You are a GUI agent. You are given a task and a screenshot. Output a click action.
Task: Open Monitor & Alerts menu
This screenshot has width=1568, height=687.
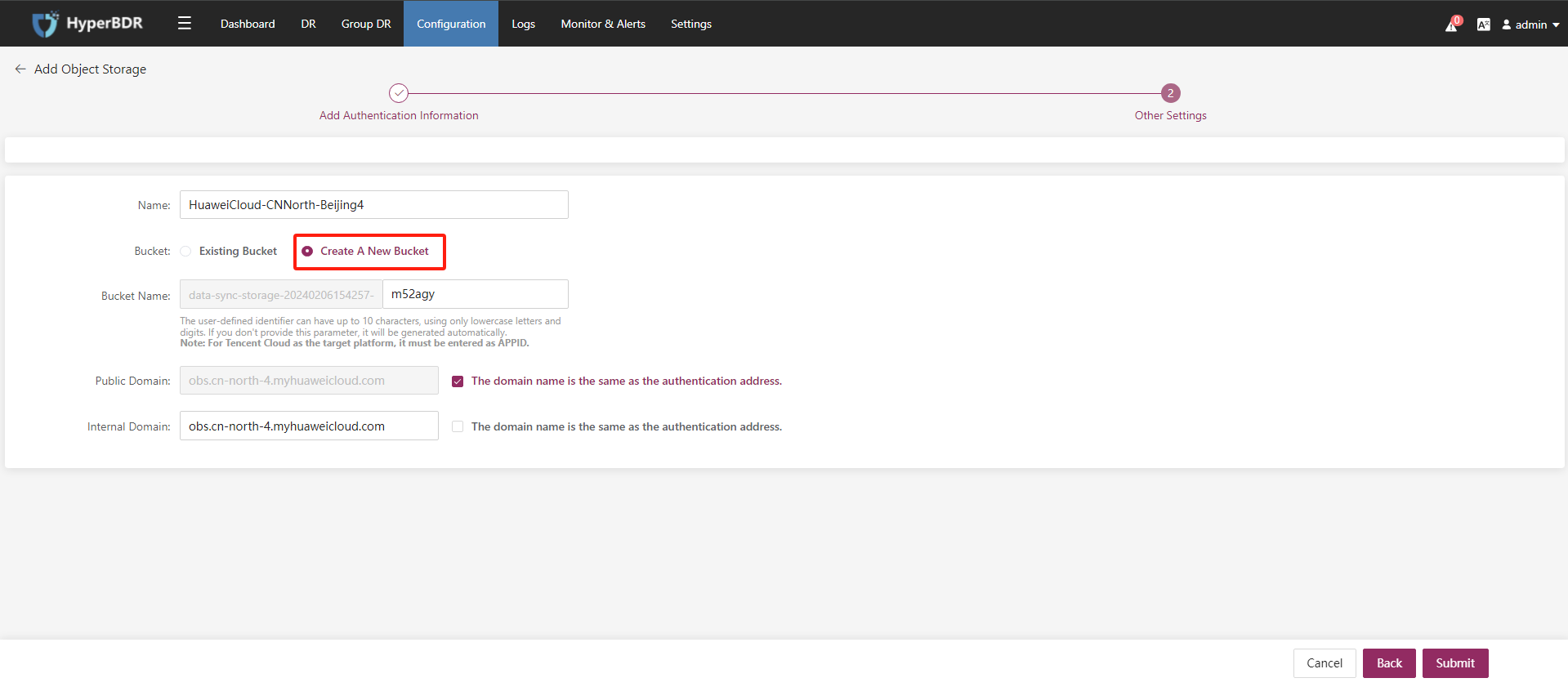(x=603, y=24)
